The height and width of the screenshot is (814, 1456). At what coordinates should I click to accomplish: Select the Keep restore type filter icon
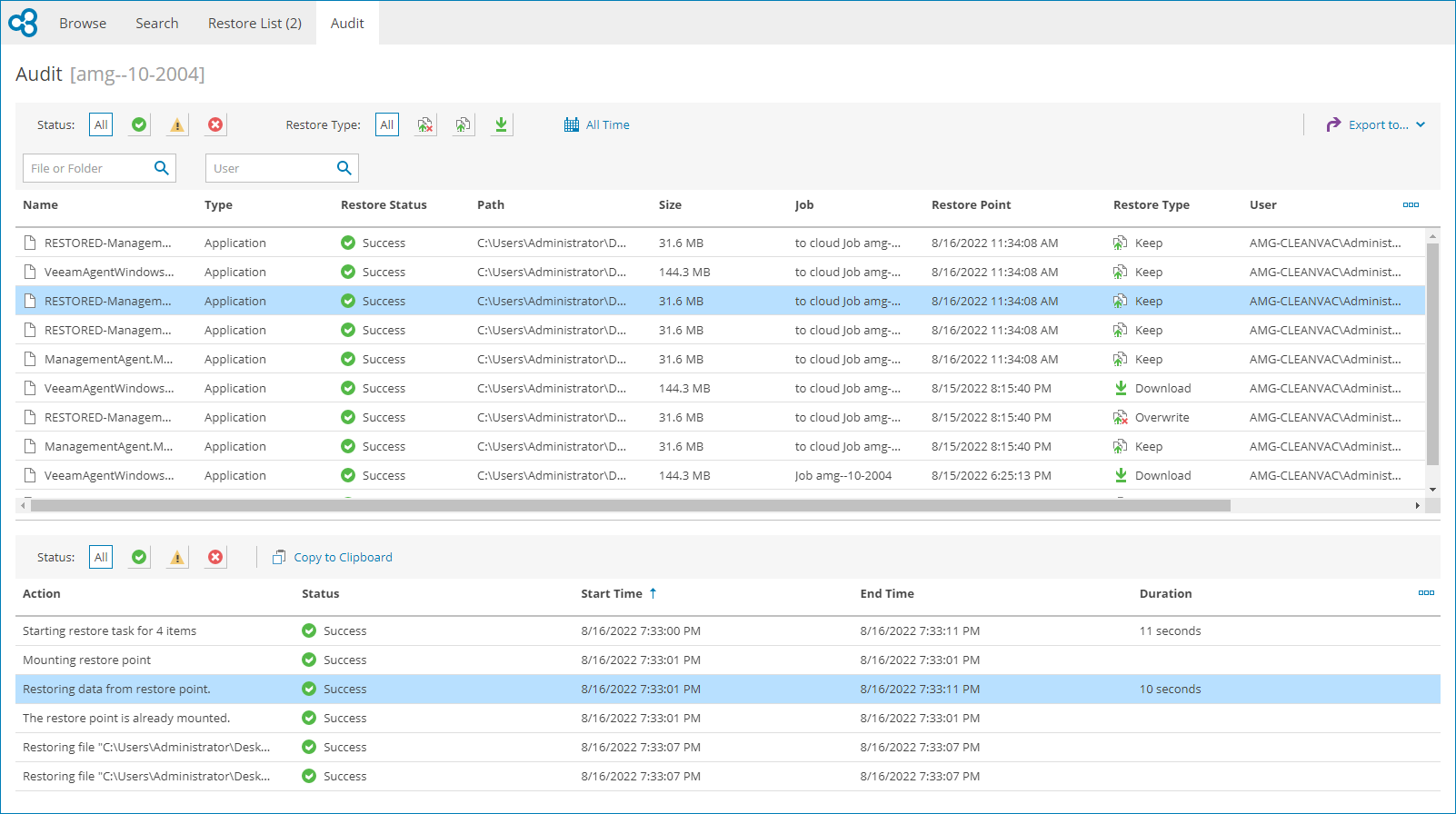464,124
